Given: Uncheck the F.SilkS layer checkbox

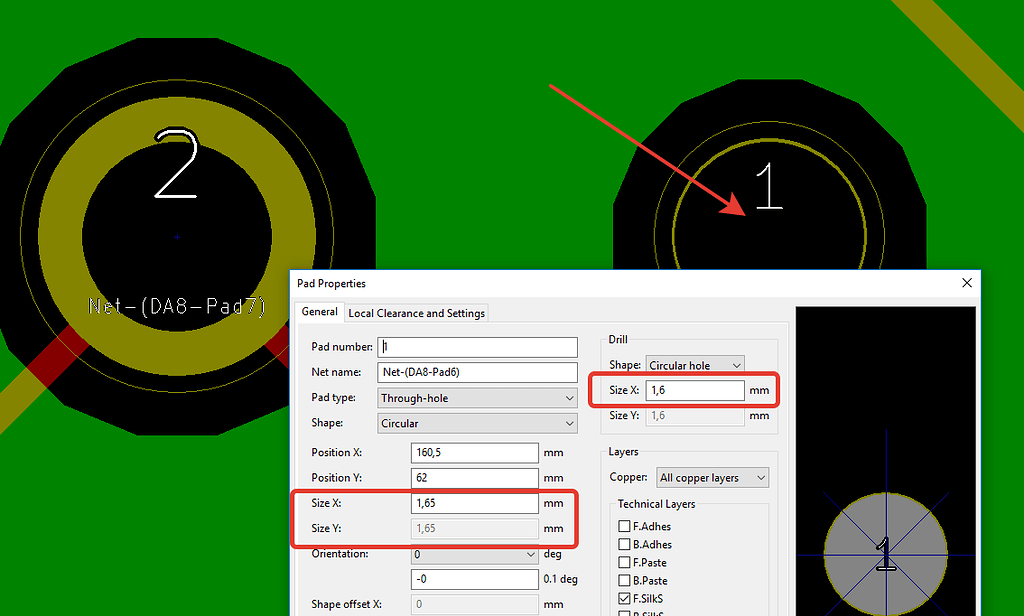Looking at the screenshot, I should coord(624,599).
